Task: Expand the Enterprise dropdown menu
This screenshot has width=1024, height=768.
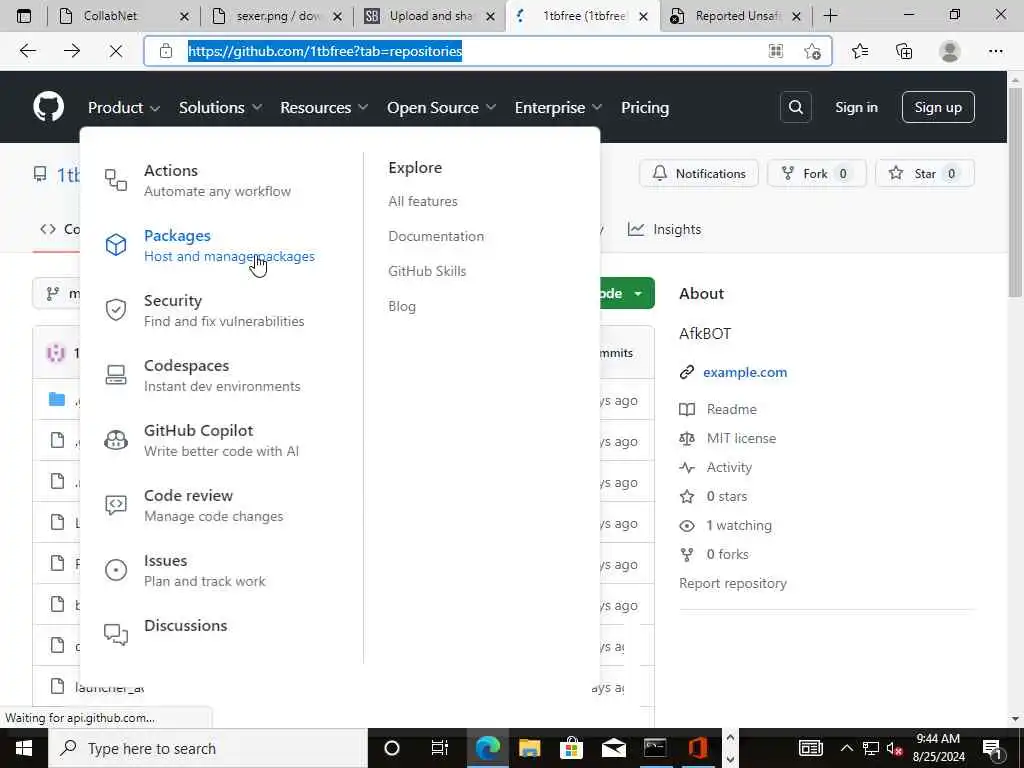Action: tap(558, 107)
